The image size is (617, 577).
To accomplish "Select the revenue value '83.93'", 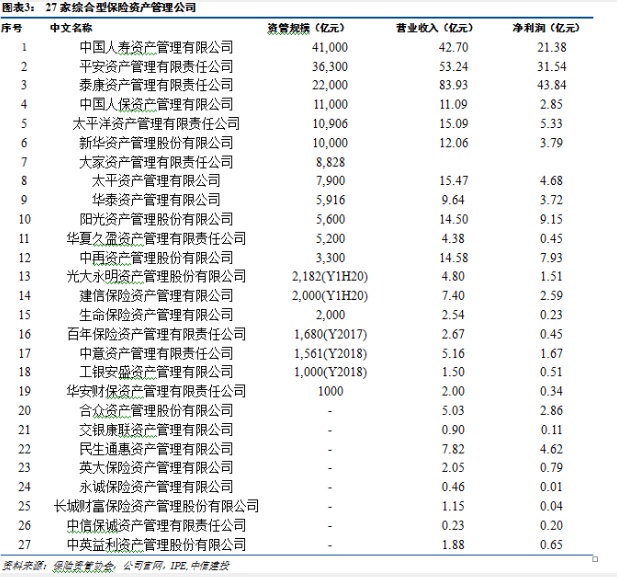I will click(x=454, y=85).
